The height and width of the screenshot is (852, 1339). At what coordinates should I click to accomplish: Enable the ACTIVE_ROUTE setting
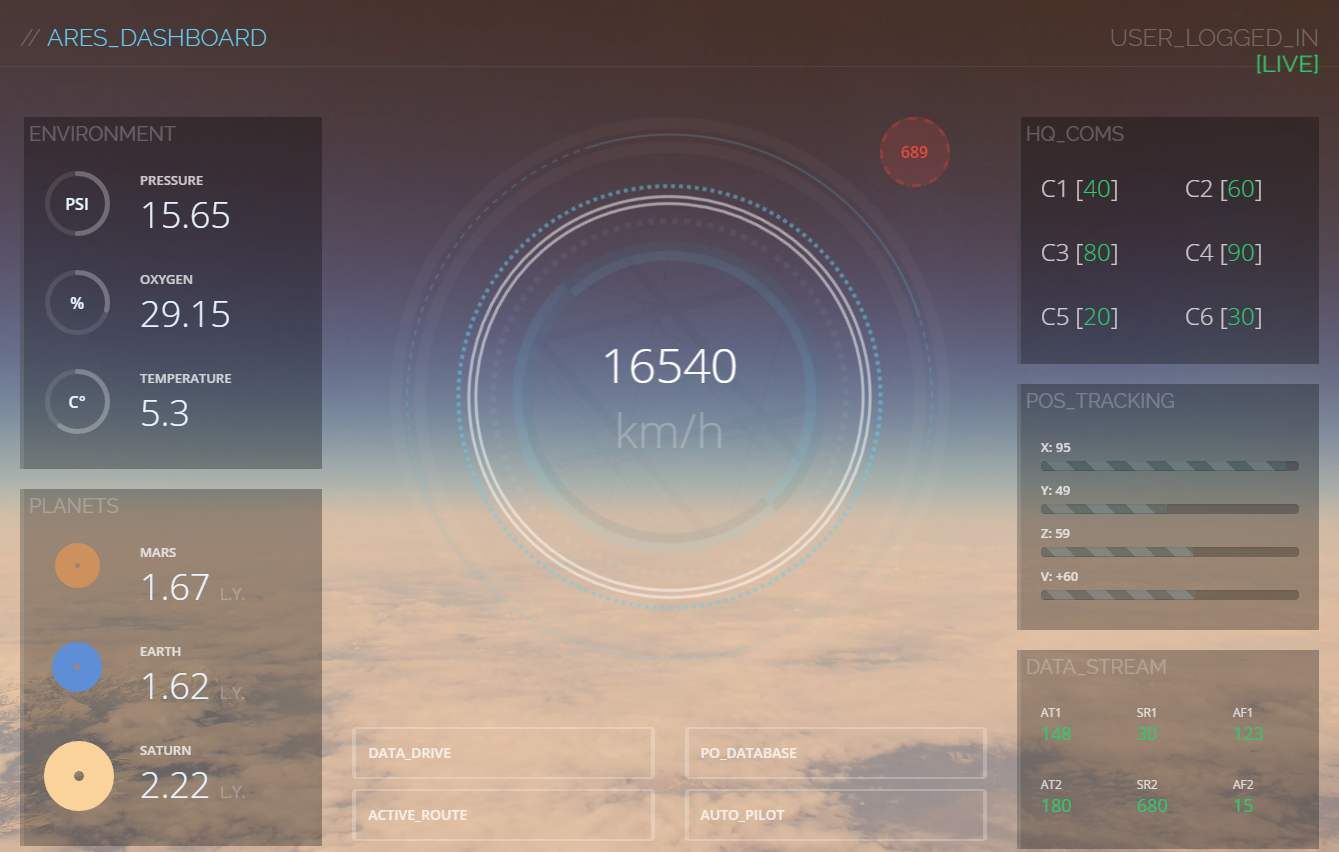point(503,814)
